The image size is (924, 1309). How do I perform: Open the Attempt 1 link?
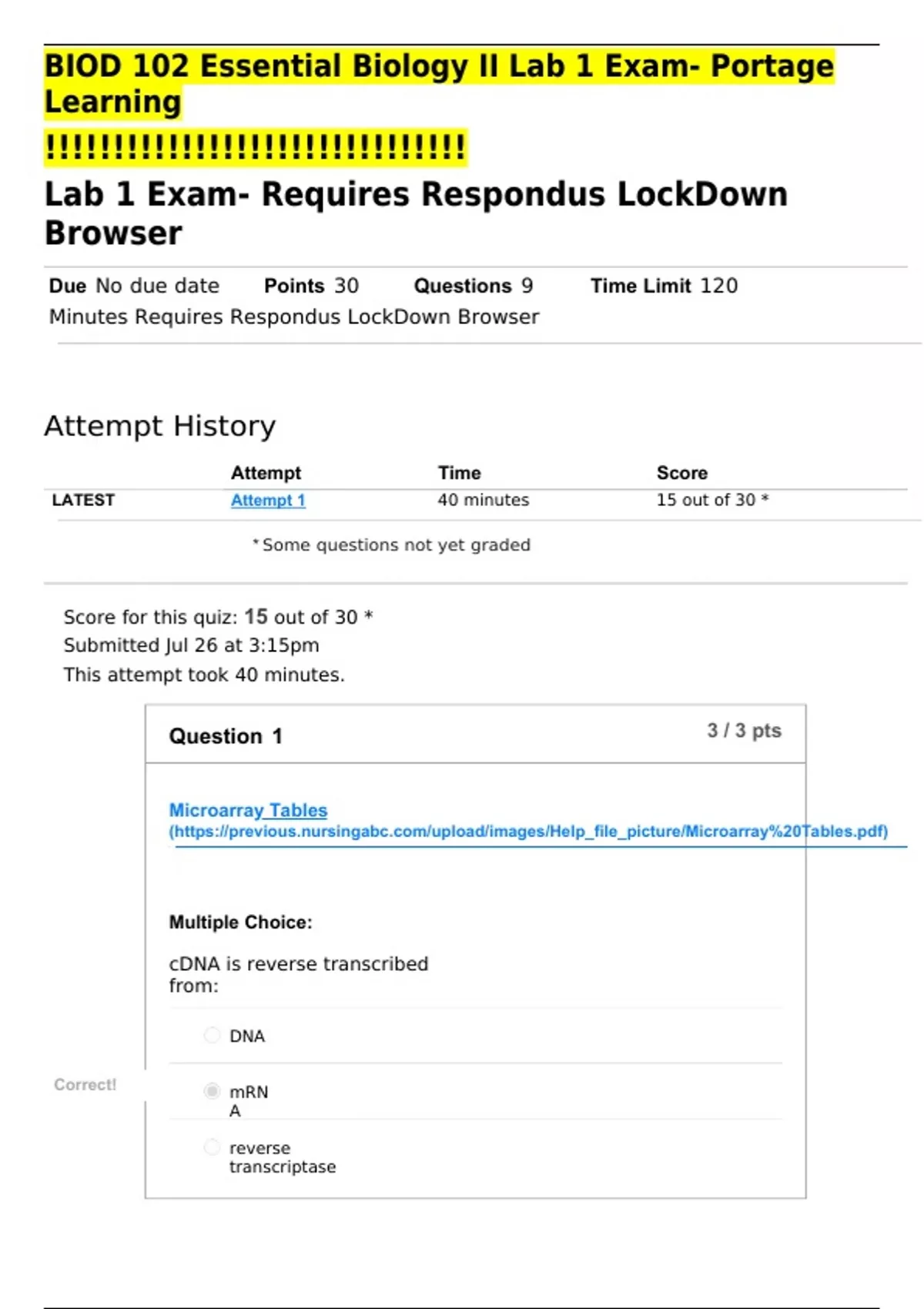click(x=268, y=500)
